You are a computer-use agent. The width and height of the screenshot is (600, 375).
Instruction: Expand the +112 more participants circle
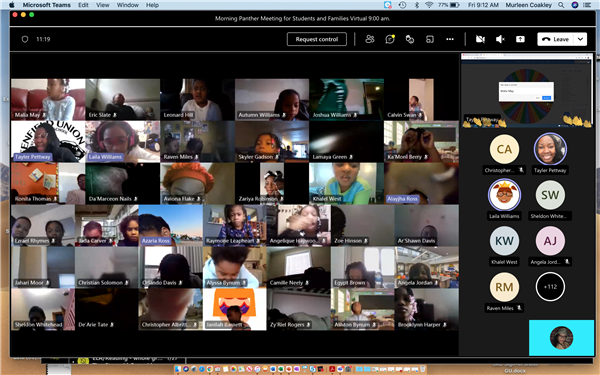coord(550,287)
